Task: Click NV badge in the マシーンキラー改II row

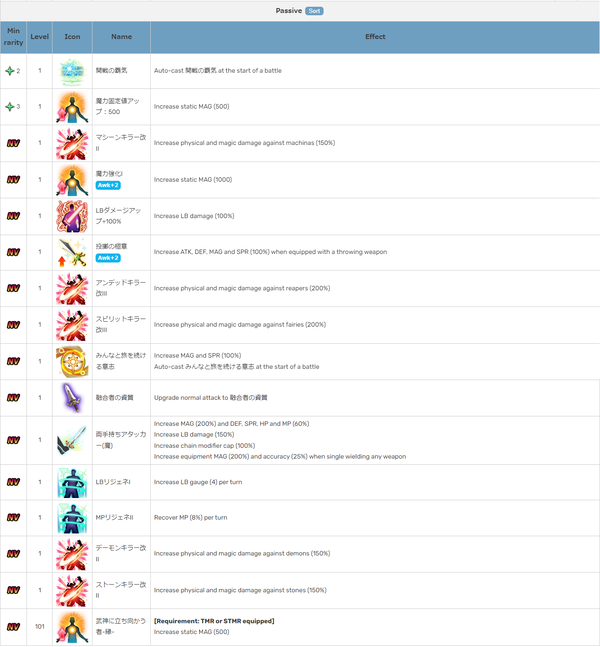Action: point(13,143)
